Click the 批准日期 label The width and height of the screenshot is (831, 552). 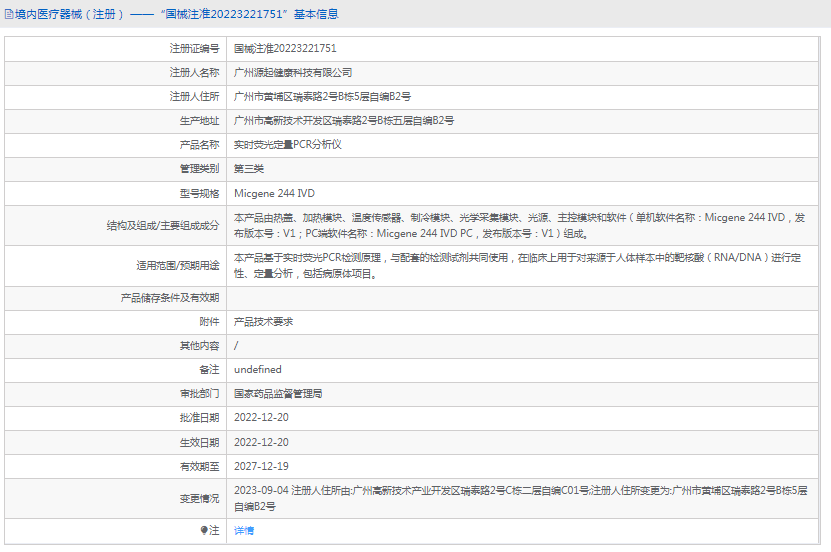pos(199,417)
